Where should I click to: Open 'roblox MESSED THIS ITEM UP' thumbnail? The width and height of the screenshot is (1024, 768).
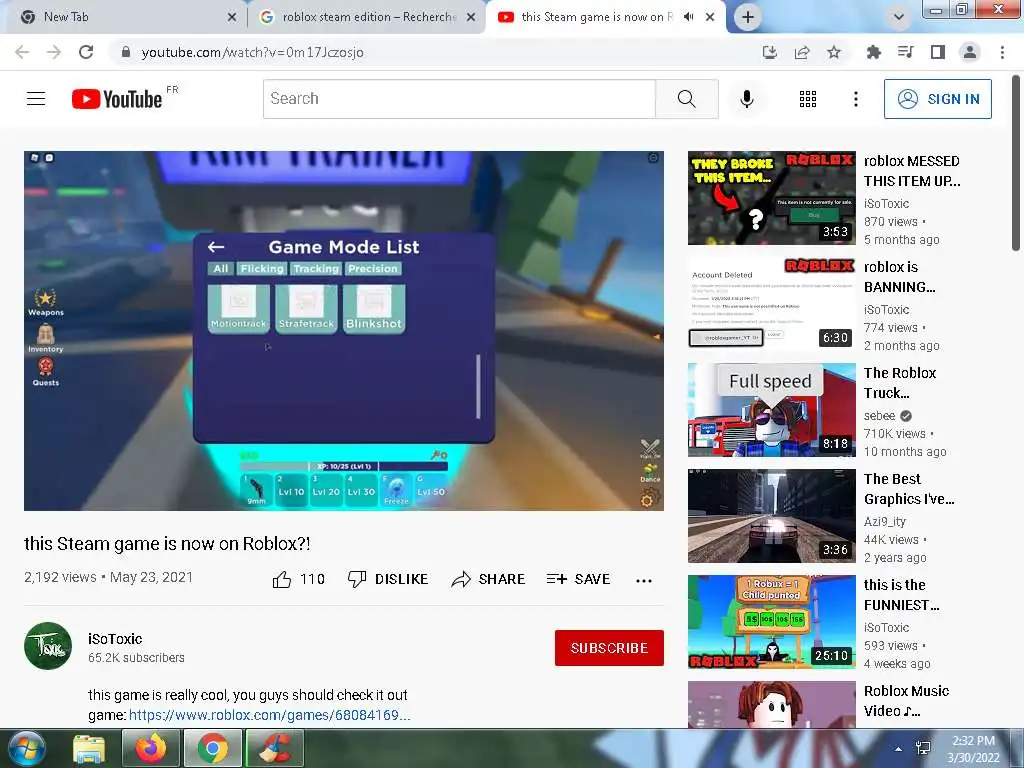tap(772, 198)
